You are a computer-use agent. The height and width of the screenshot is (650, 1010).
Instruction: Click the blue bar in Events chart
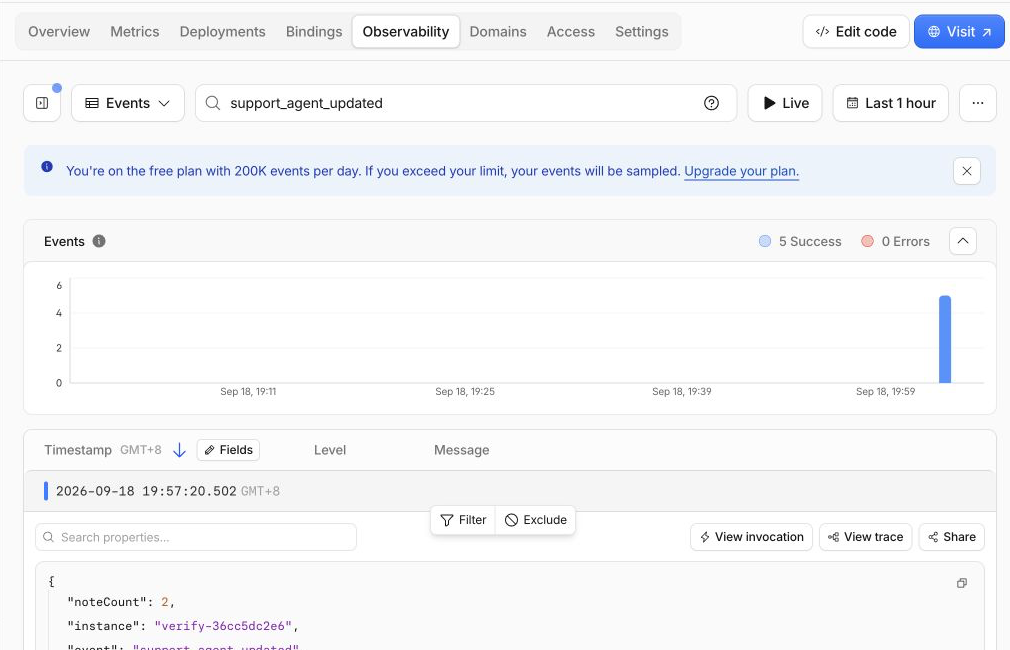[945, 339]
